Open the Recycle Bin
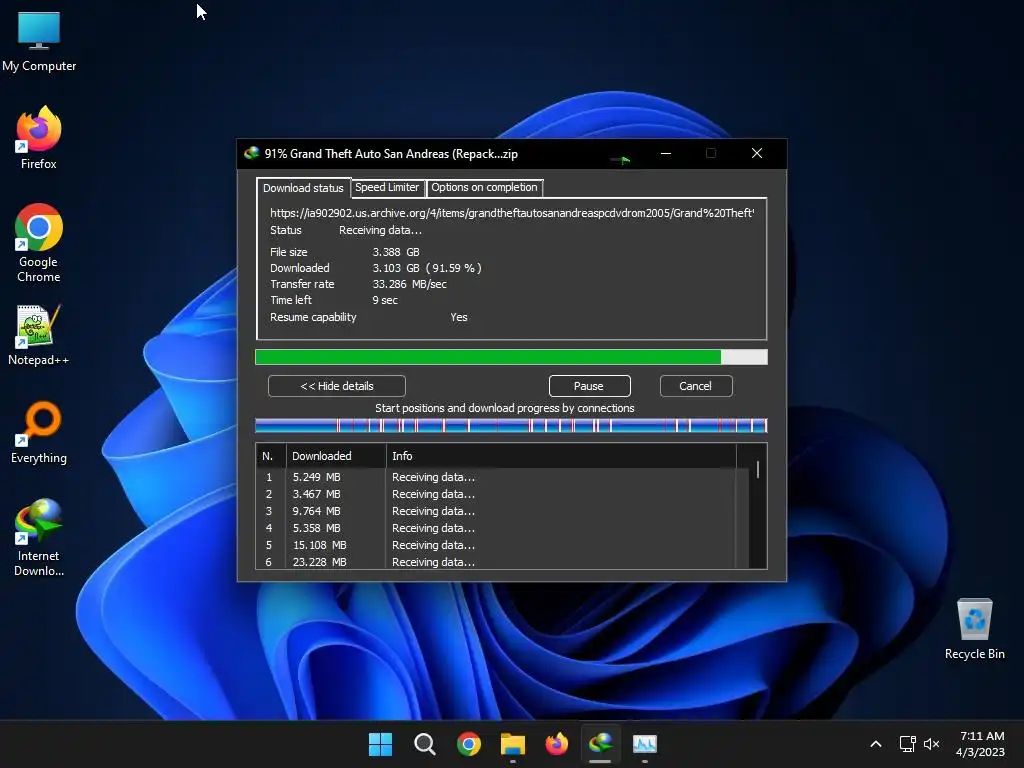This screenshot has width=1024, height=768. pos(974,629)
